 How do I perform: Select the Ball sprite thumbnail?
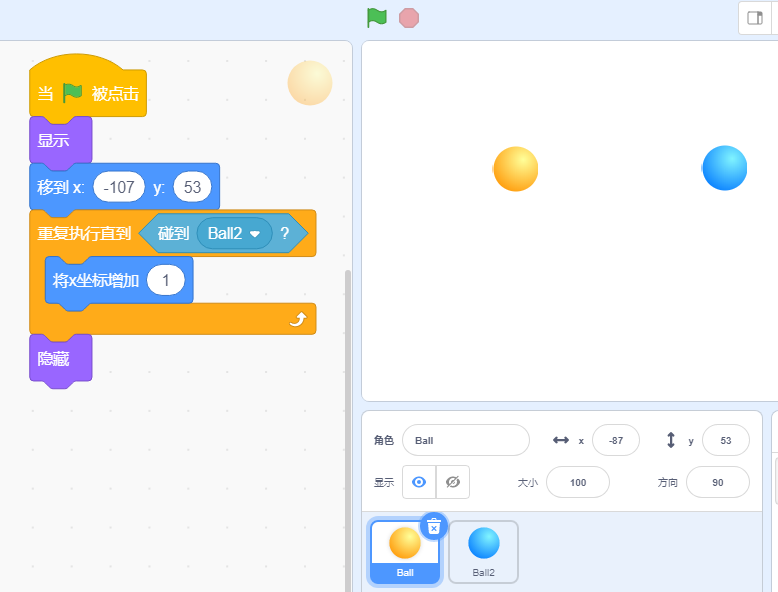(x=405, y=552)
